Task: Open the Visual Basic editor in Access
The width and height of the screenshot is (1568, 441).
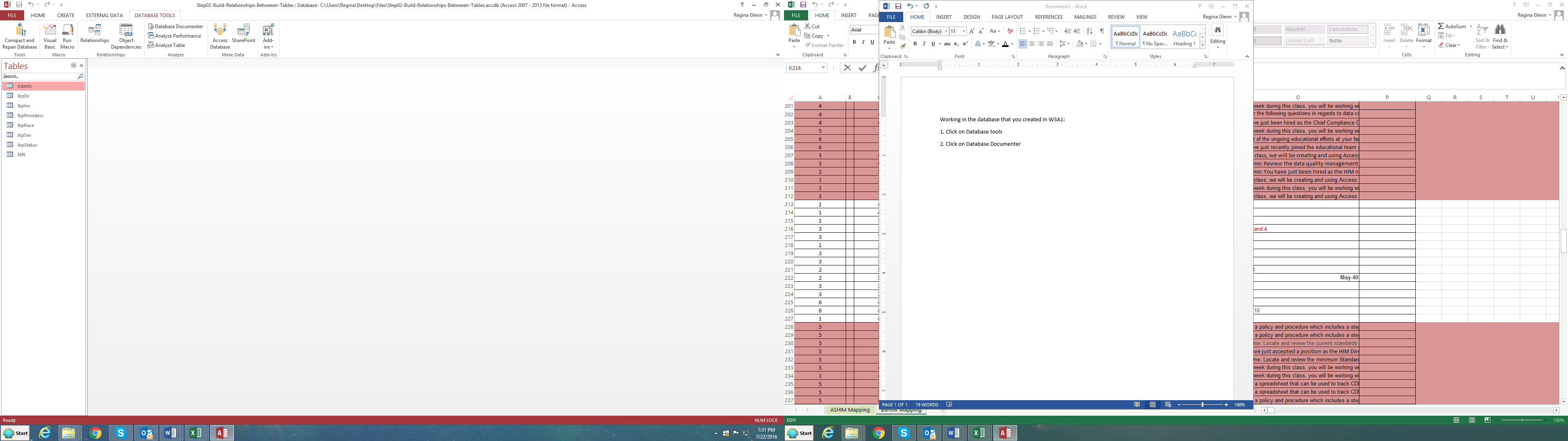Action: point(50,37)
